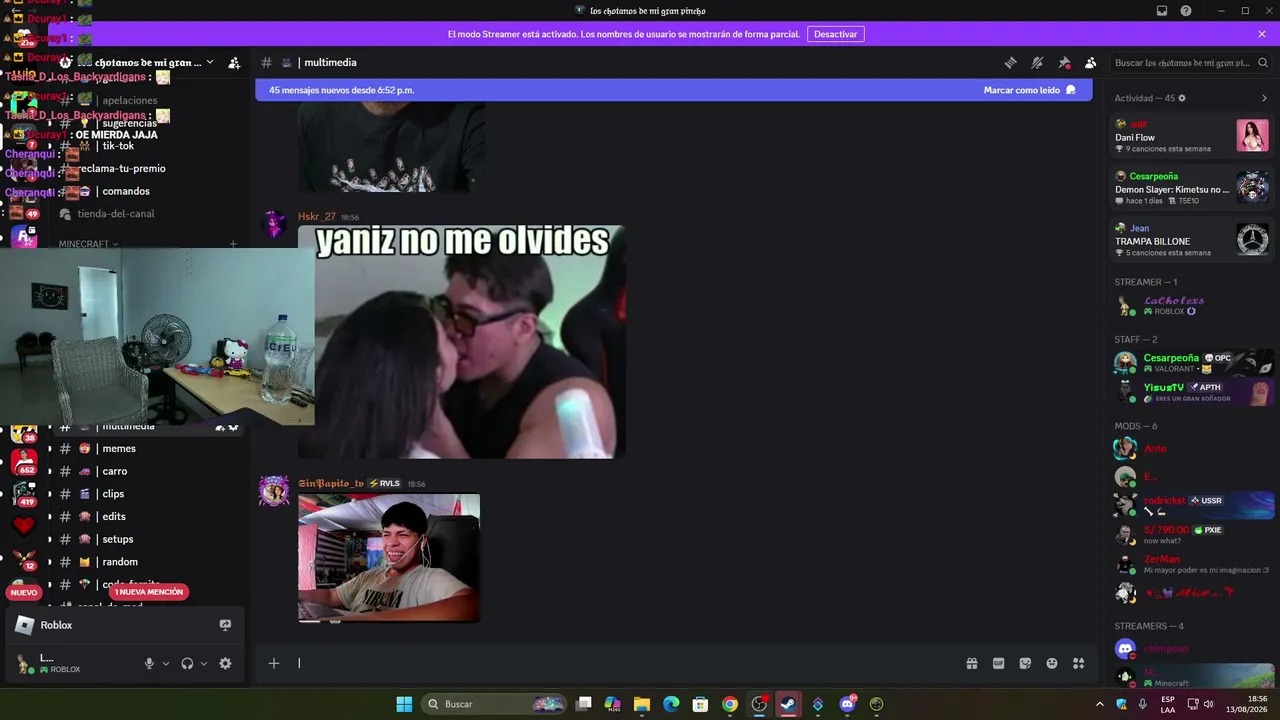This screenshot has width=1280, height=720.
Task: Open Dani Flow activity card
Action: pos(1192,136)
